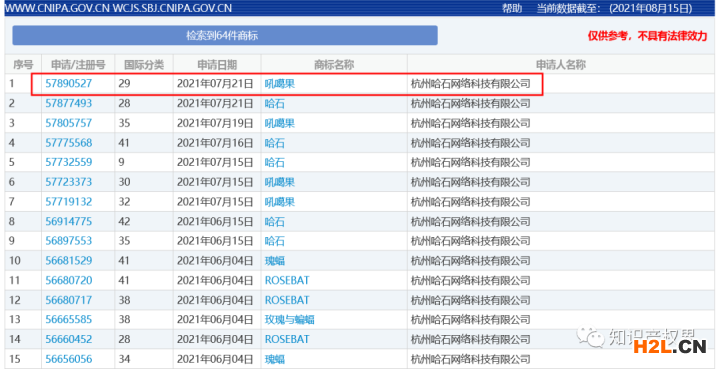The width and height of the screenshot is (720, 369).
Task: Open application number 57877493
Action: coord(68,103)
